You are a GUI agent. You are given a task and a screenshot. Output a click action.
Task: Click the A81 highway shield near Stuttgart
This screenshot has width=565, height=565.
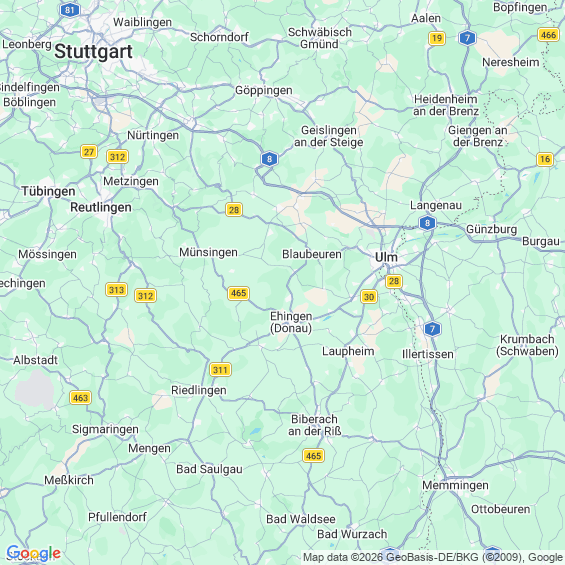(70, 10)
